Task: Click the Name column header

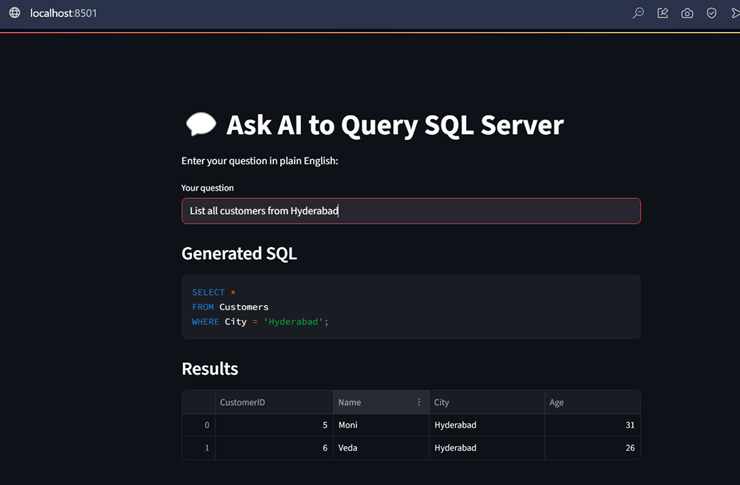Action: [372, 402]
